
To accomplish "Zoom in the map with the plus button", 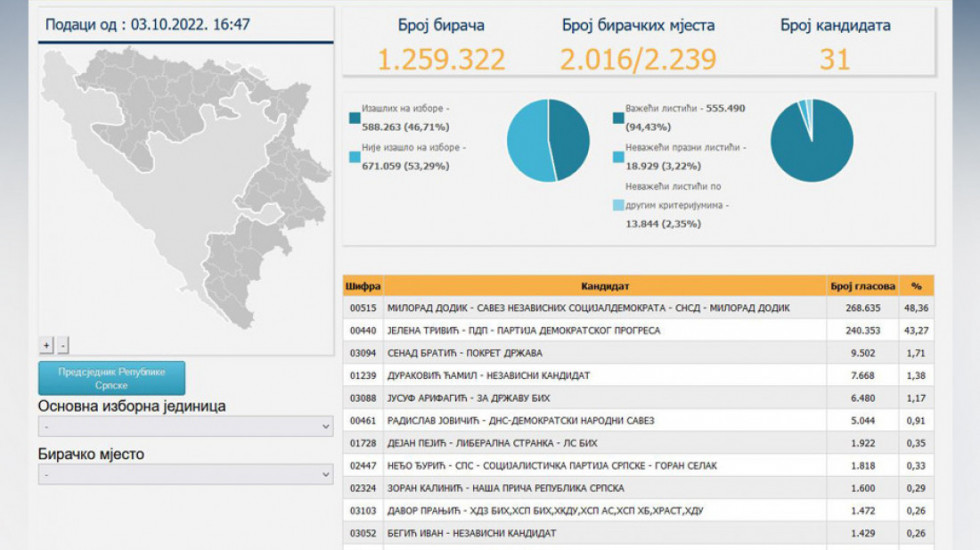I will 46,345.
